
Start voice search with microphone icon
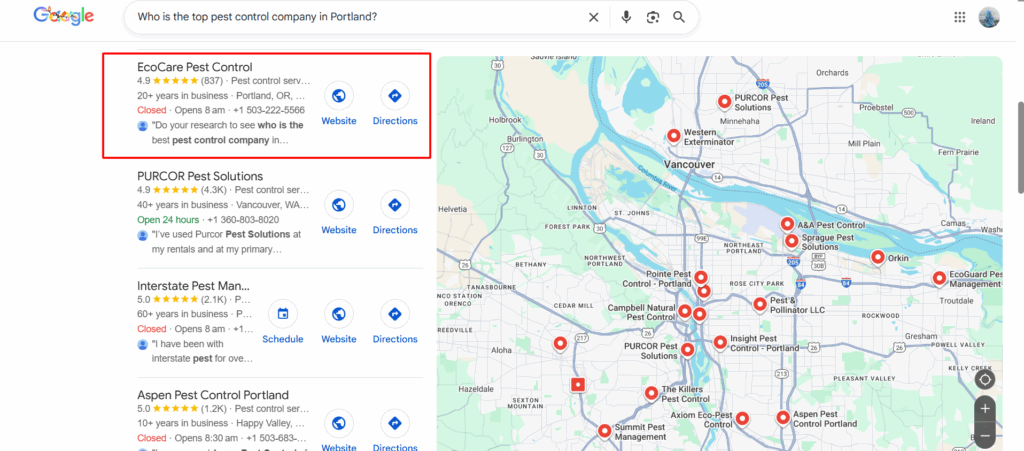click(x=626, y=17)
